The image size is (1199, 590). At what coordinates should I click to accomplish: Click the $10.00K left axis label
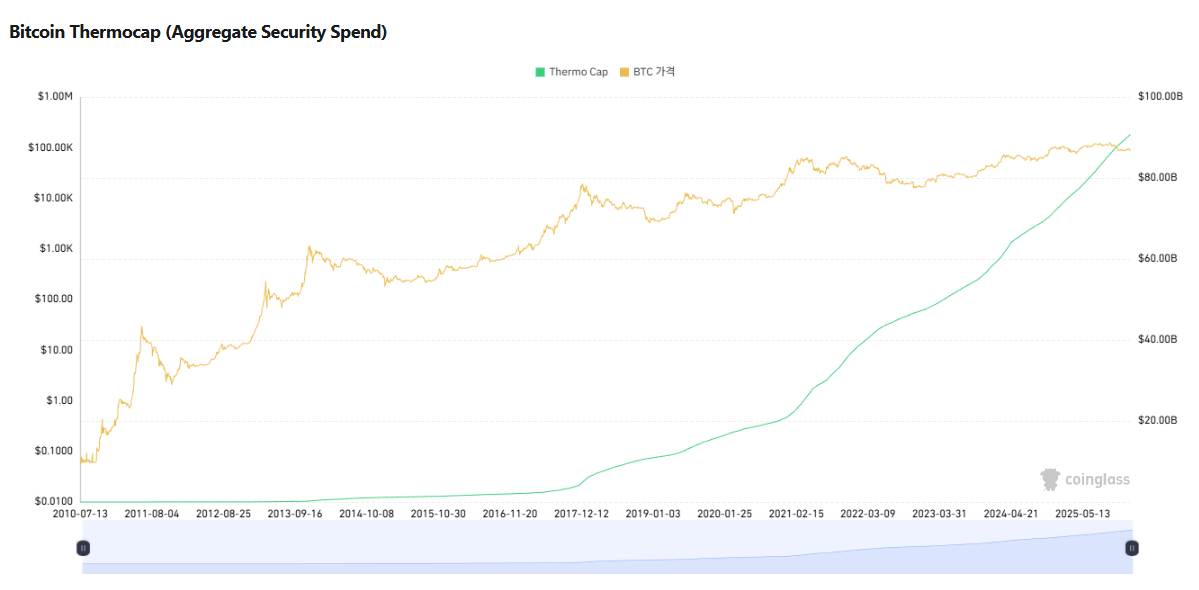click(53, 198)
